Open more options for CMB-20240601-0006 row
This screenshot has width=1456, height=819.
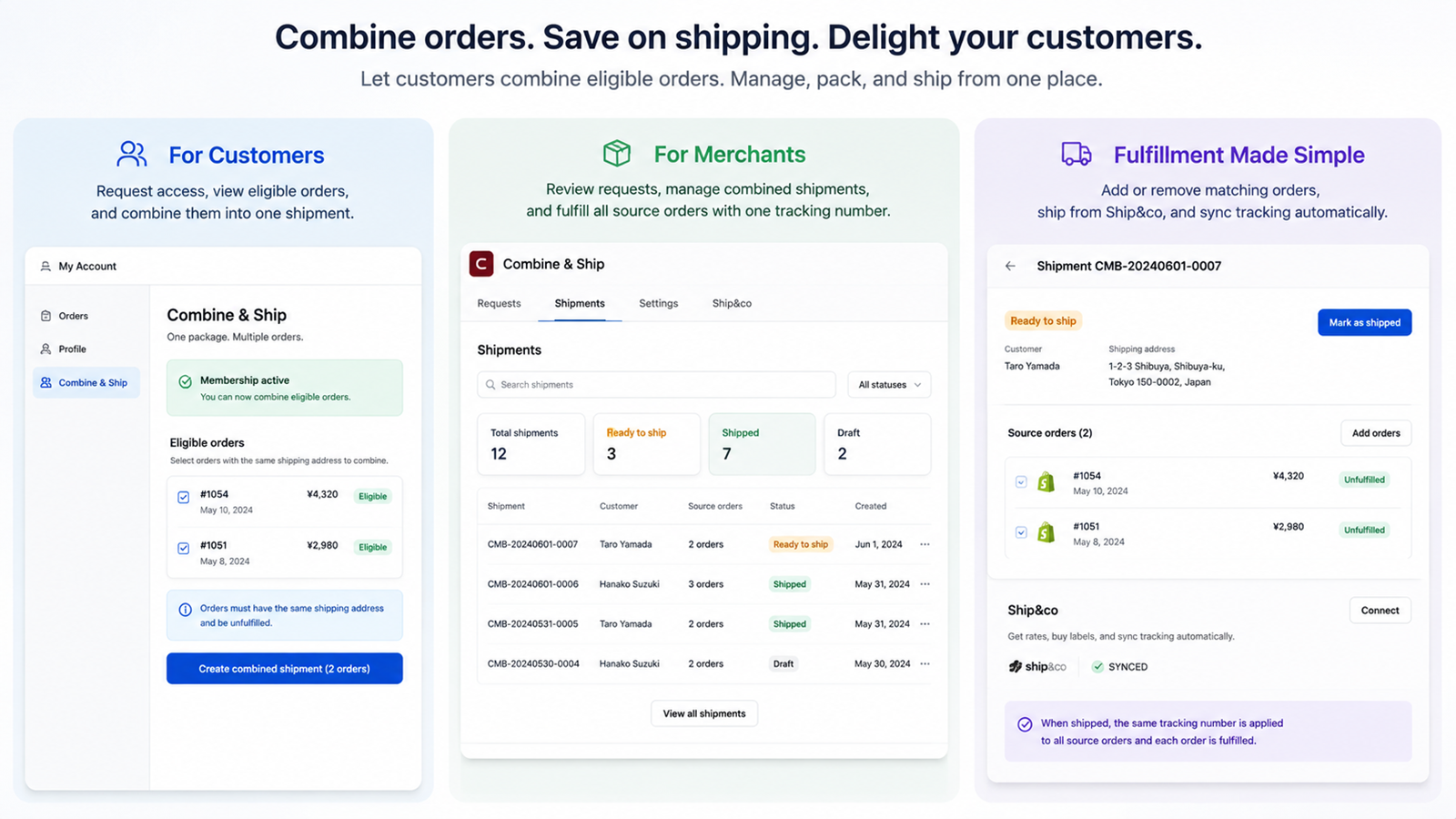[x=925, y=584]
